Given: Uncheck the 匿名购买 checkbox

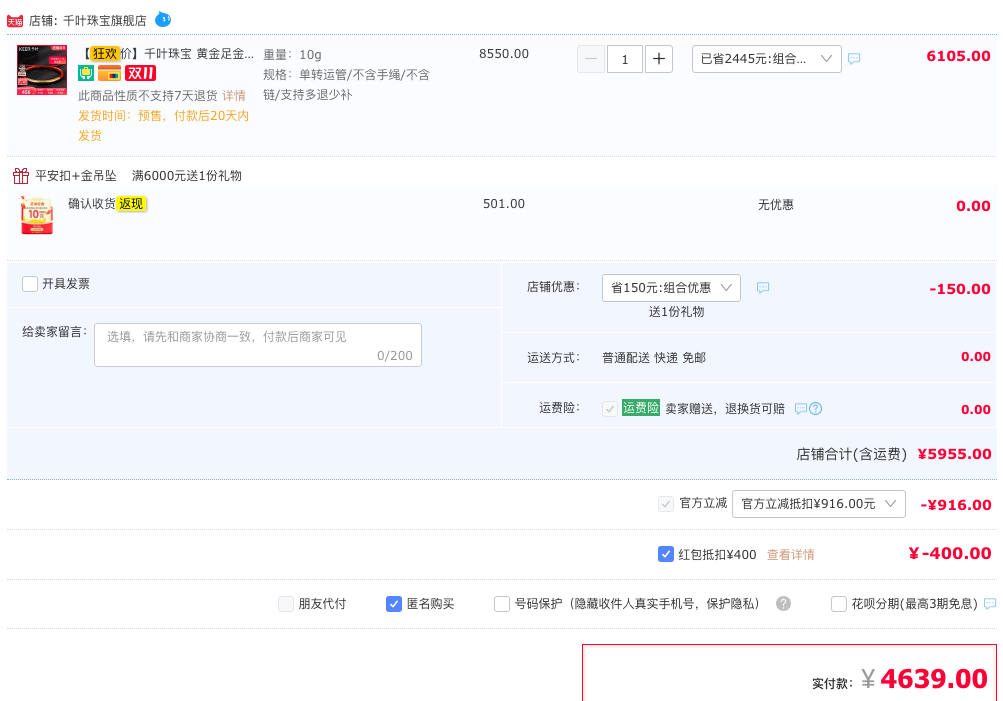Looking at the screenshot, I should click(x=394, y=604).
